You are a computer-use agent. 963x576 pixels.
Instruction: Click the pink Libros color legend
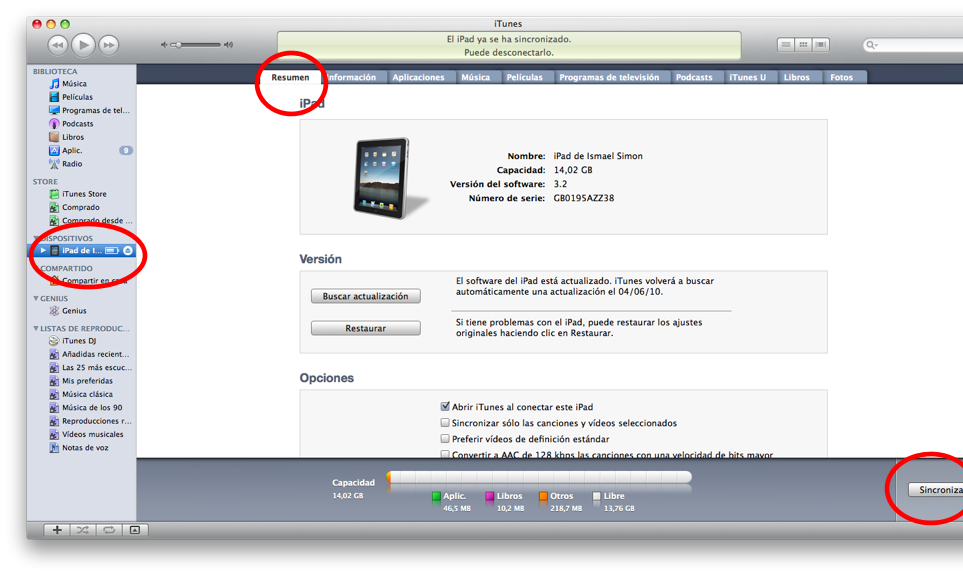click(489, 496)
